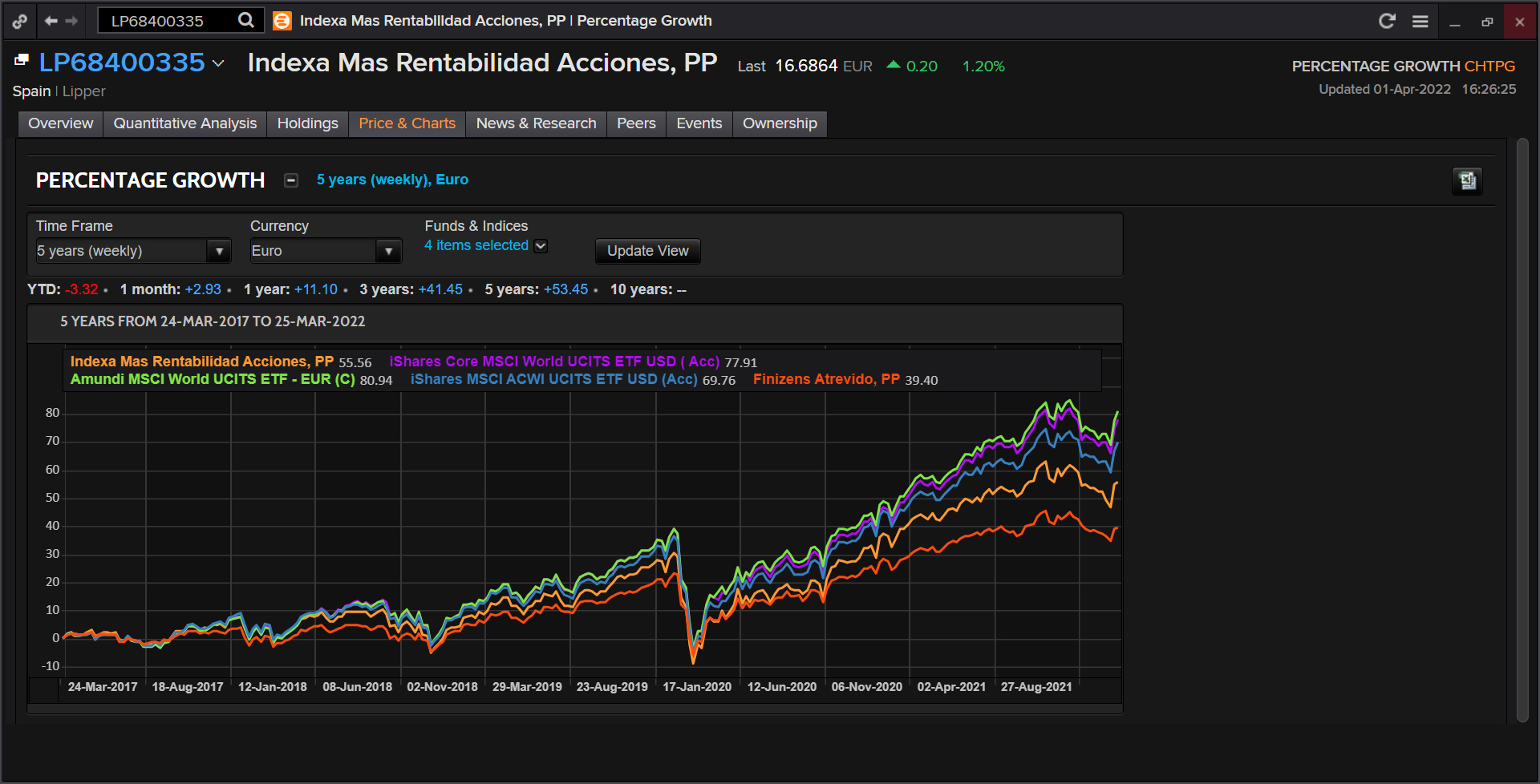Viewport: 1540px width, 784px height.
Task: Restore the window using restore button
Action: [x=1487, y=22]
